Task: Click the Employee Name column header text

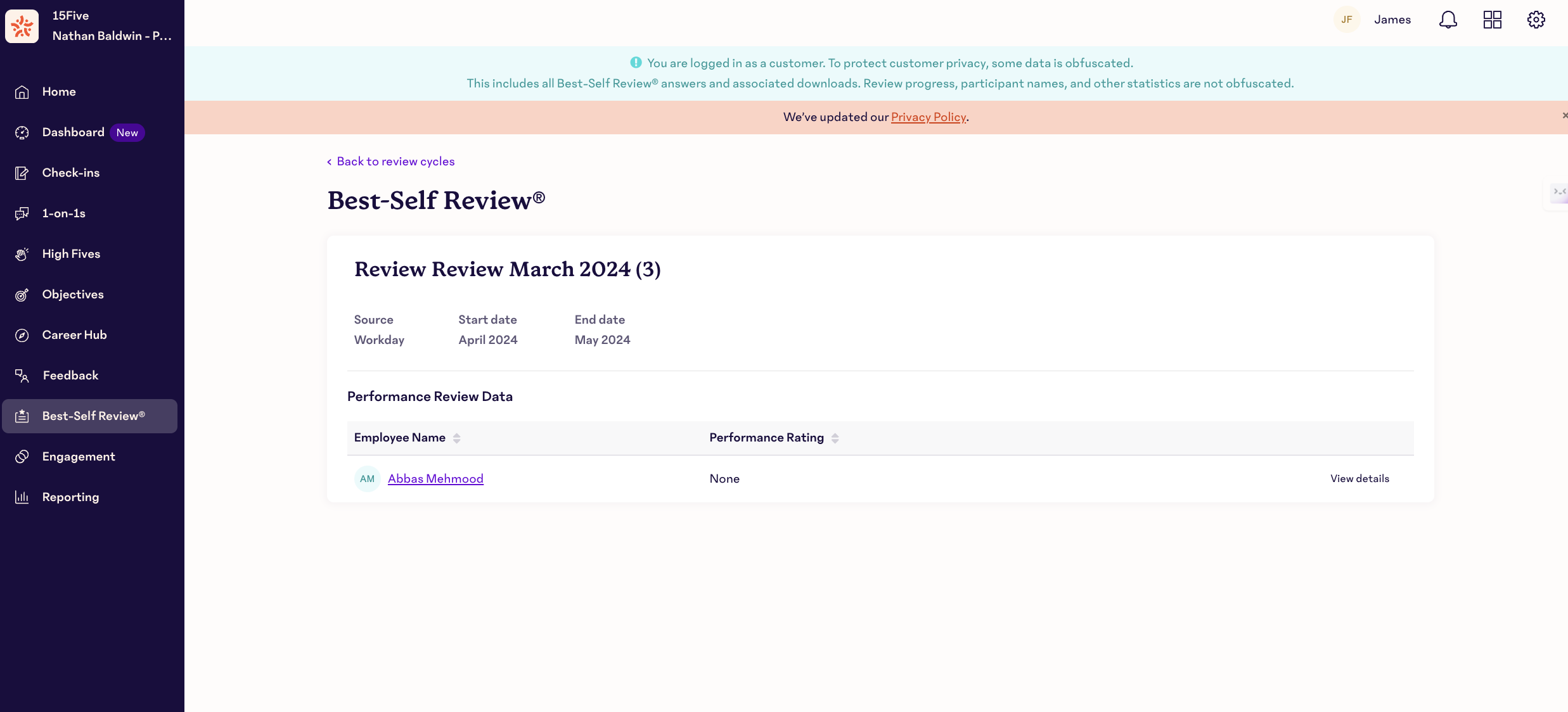Action: coord(400,438)
